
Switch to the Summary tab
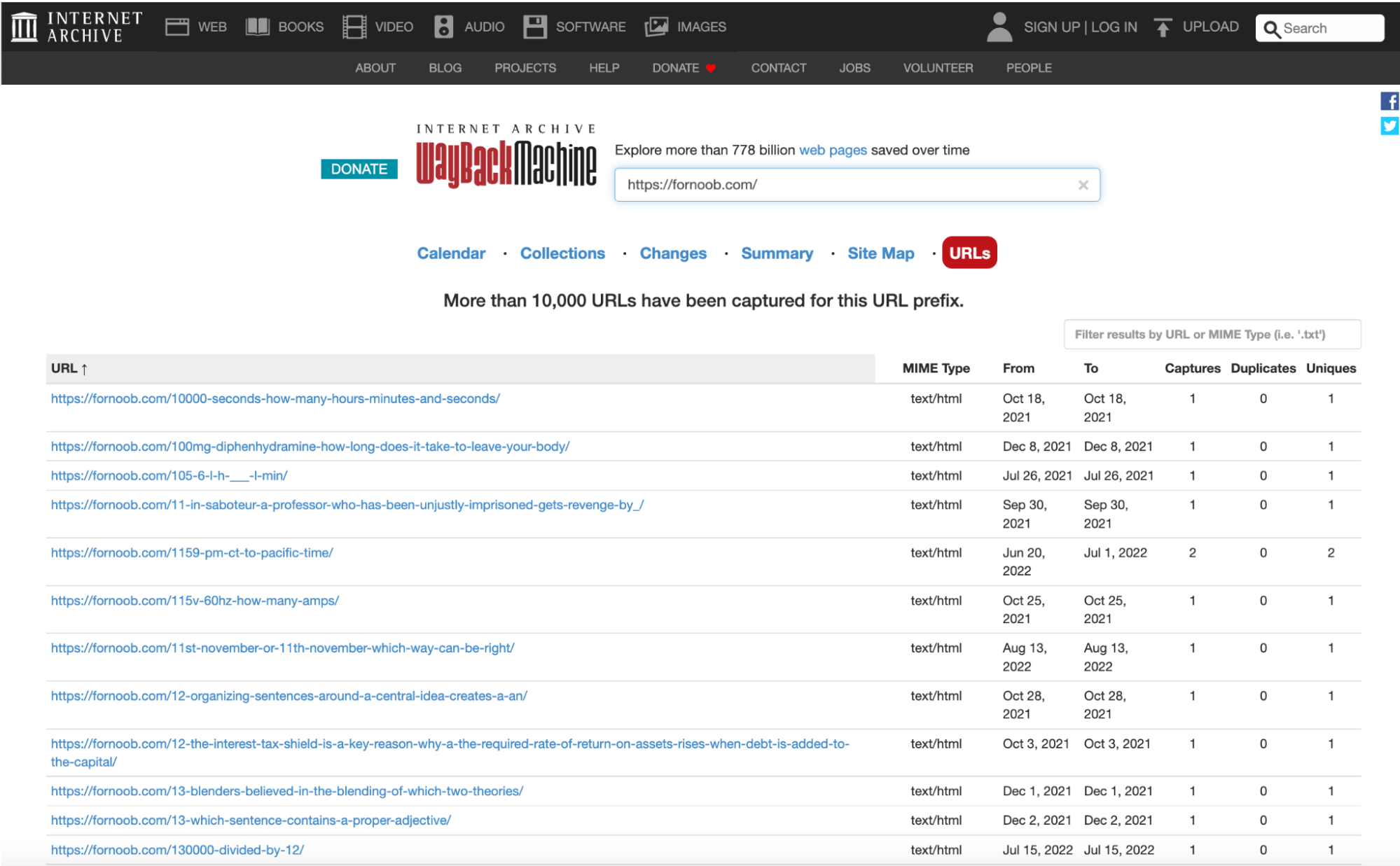coord(777,253)
